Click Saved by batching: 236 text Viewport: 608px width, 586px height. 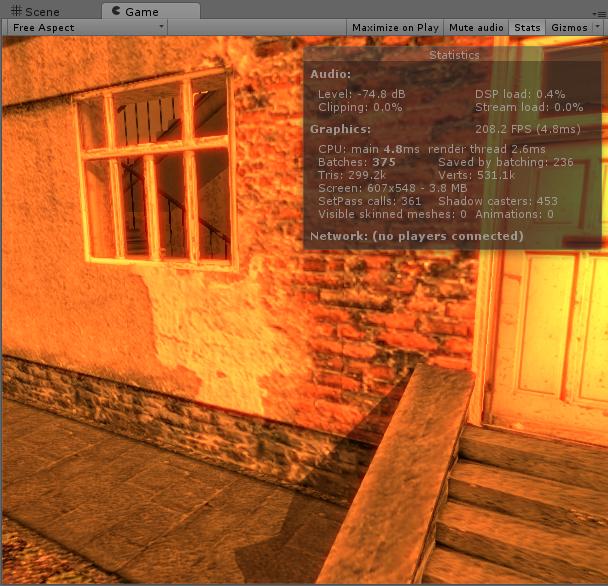coord(506,162)
